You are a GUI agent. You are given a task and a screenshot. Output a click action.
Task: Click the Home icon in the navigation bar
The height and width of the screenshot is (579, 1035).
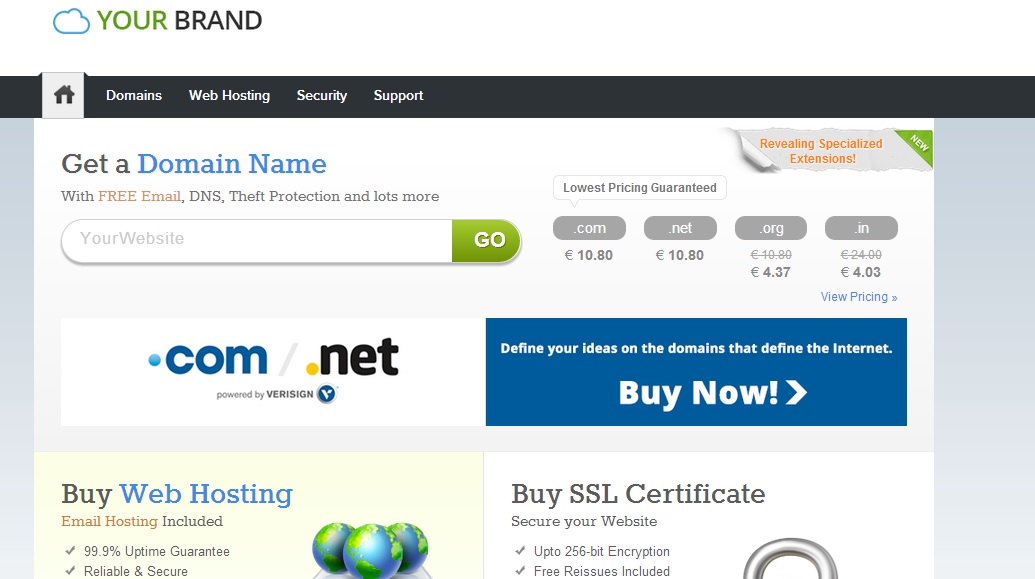coord(62,94)
